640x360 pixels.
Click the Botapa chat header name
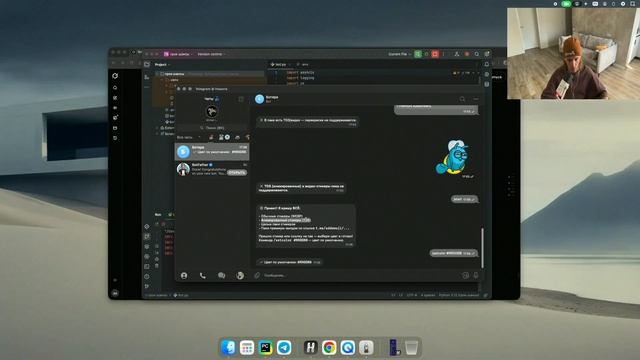[x=272, y=97]
